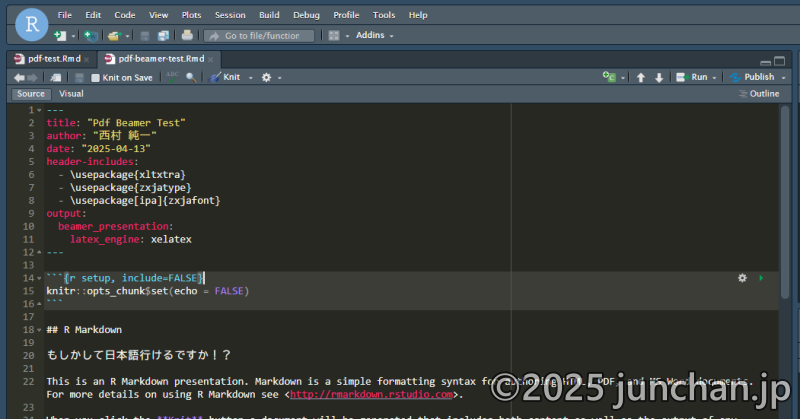800x419 pixels.
Task: Open the File menu
Action: click(x=64, y=15)
